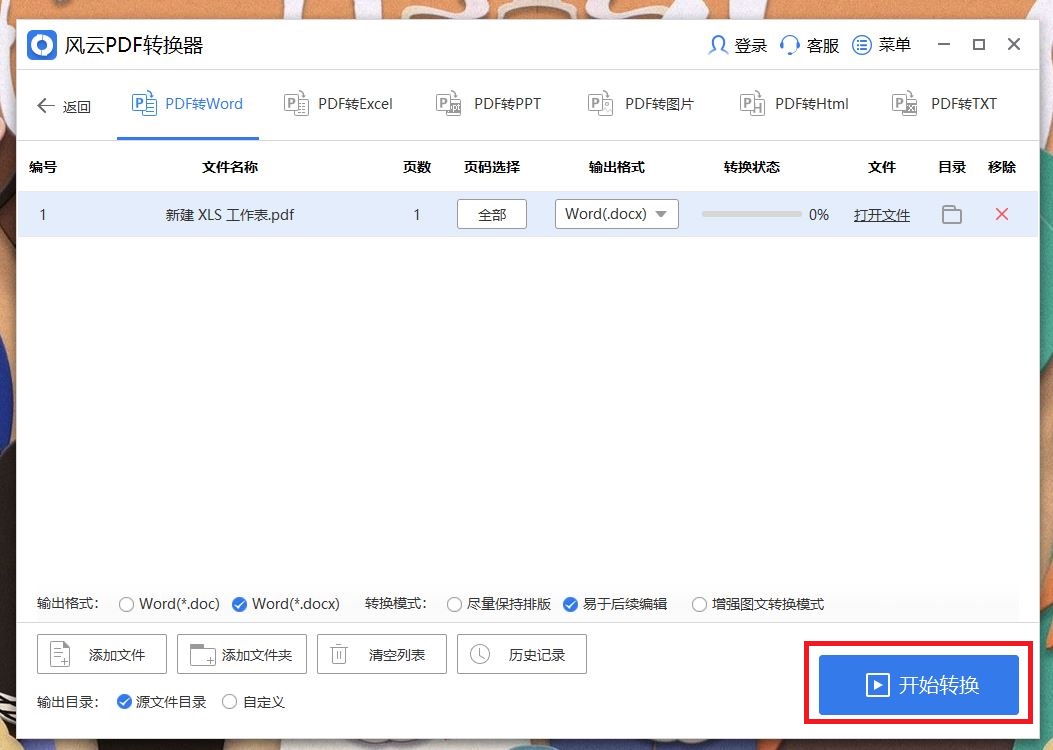Open 客服 customer service
The width and height of the screenshot is (1053, 750).
click(809, 45)
